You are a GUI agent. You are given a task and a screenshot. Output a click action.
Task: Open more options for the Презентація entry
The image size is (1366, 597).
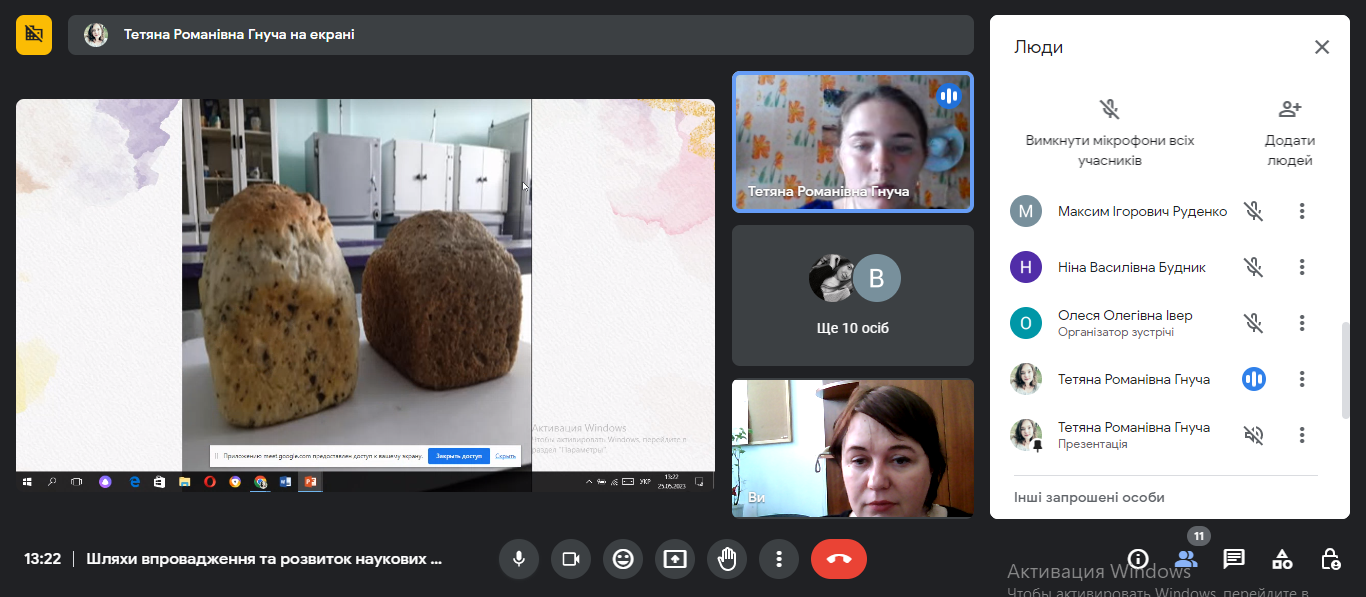1302,435
